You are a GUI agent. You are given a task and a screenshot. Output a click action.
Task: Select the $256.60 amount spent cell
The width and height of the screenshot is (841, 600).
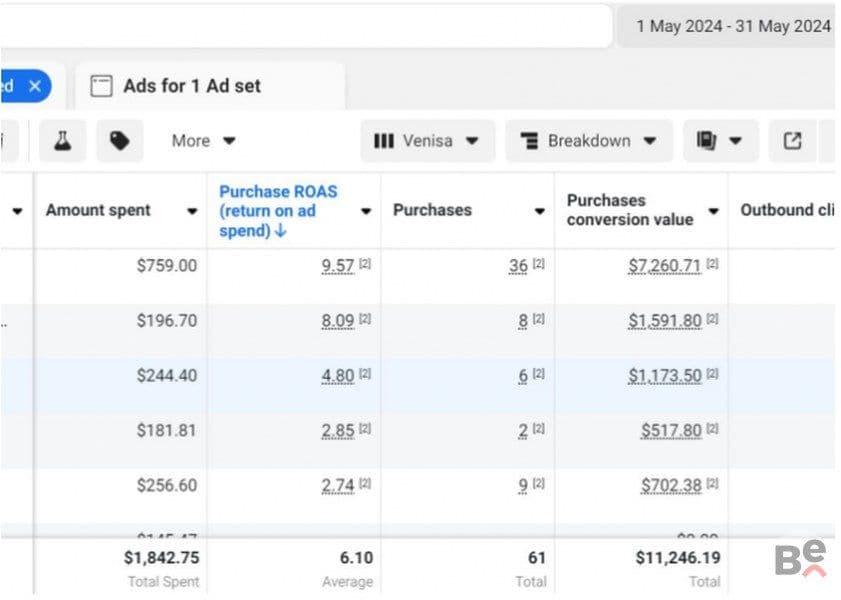coord(167,485)
